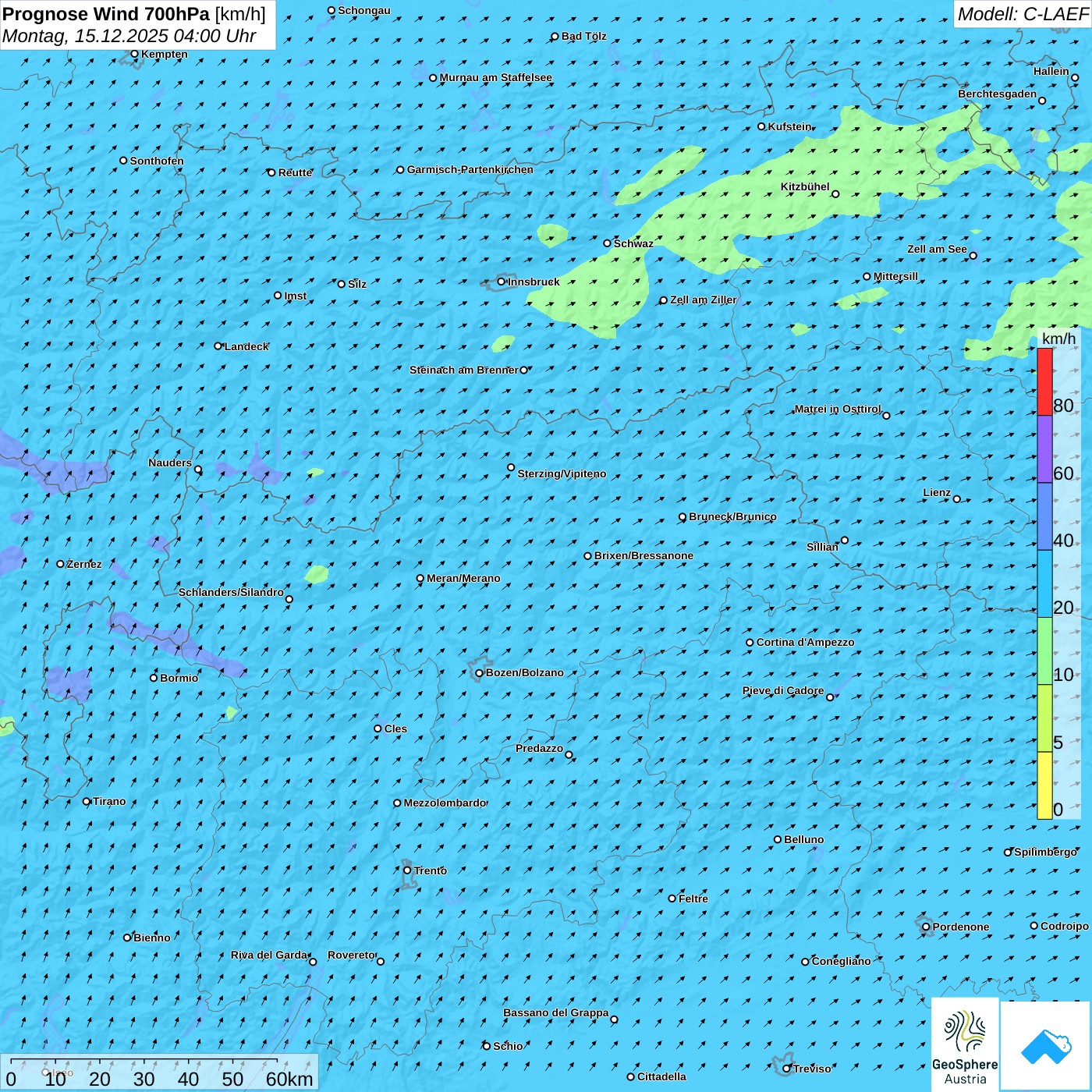This screenshot has height=1092, width=1092.
Task: Click the Cortina d'Ampezzo label
Action: [x=805, y=642]
